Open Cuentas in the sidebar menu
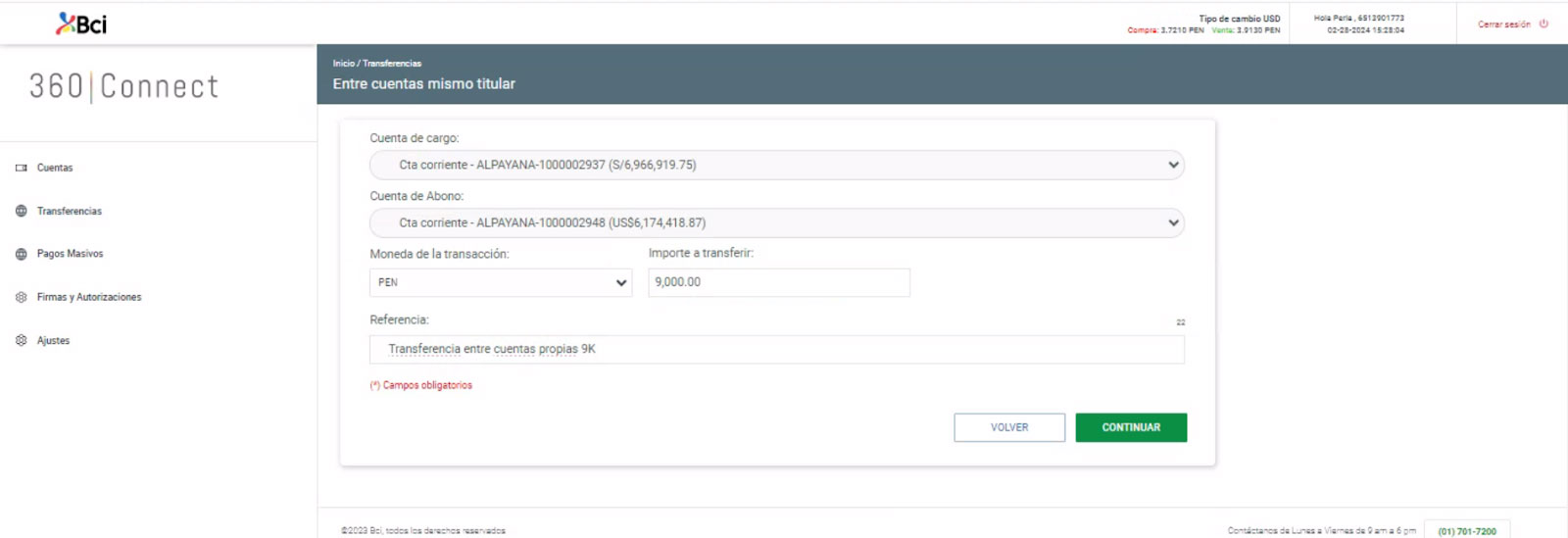 click(55, 168)
